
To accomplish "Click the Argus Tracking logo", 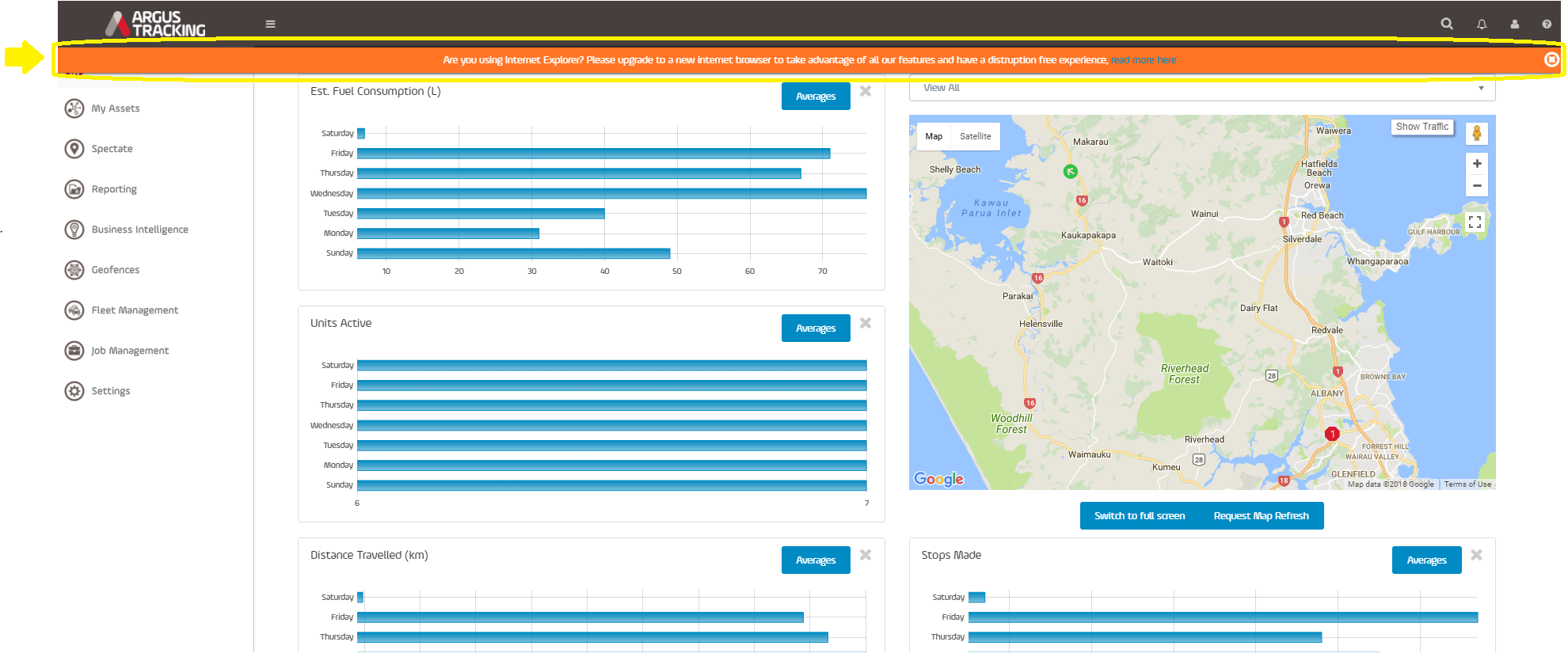I will (x=156, y=24).
